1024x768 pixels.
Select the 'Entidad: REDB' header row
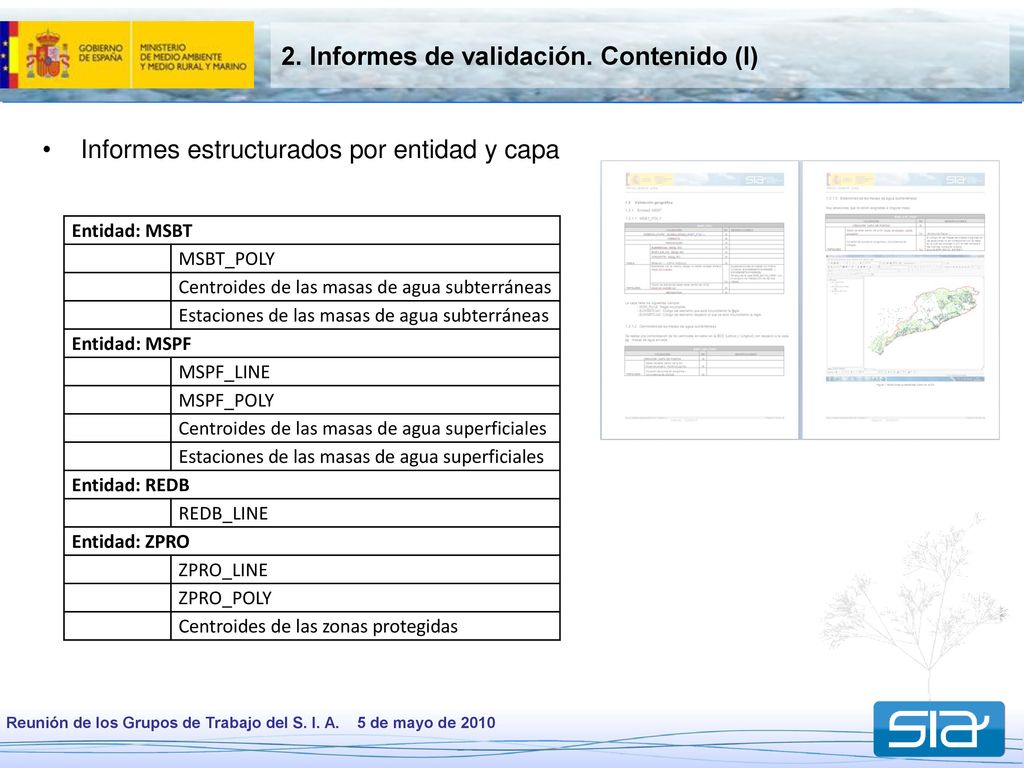pos(312,485)
